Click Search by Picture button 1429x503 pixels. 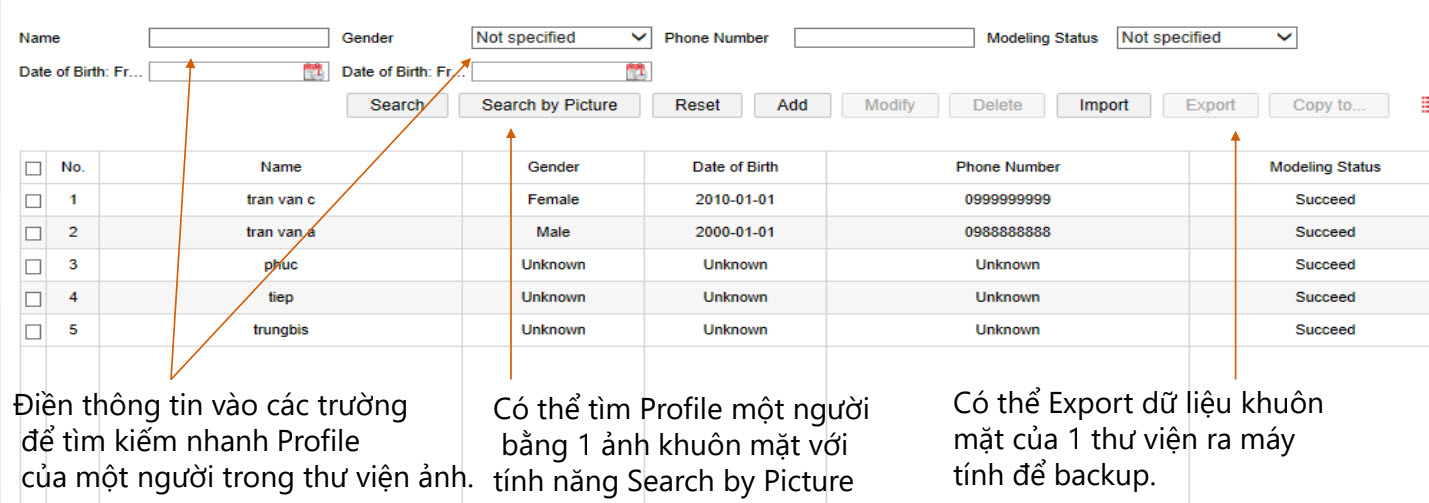(549, 105)
